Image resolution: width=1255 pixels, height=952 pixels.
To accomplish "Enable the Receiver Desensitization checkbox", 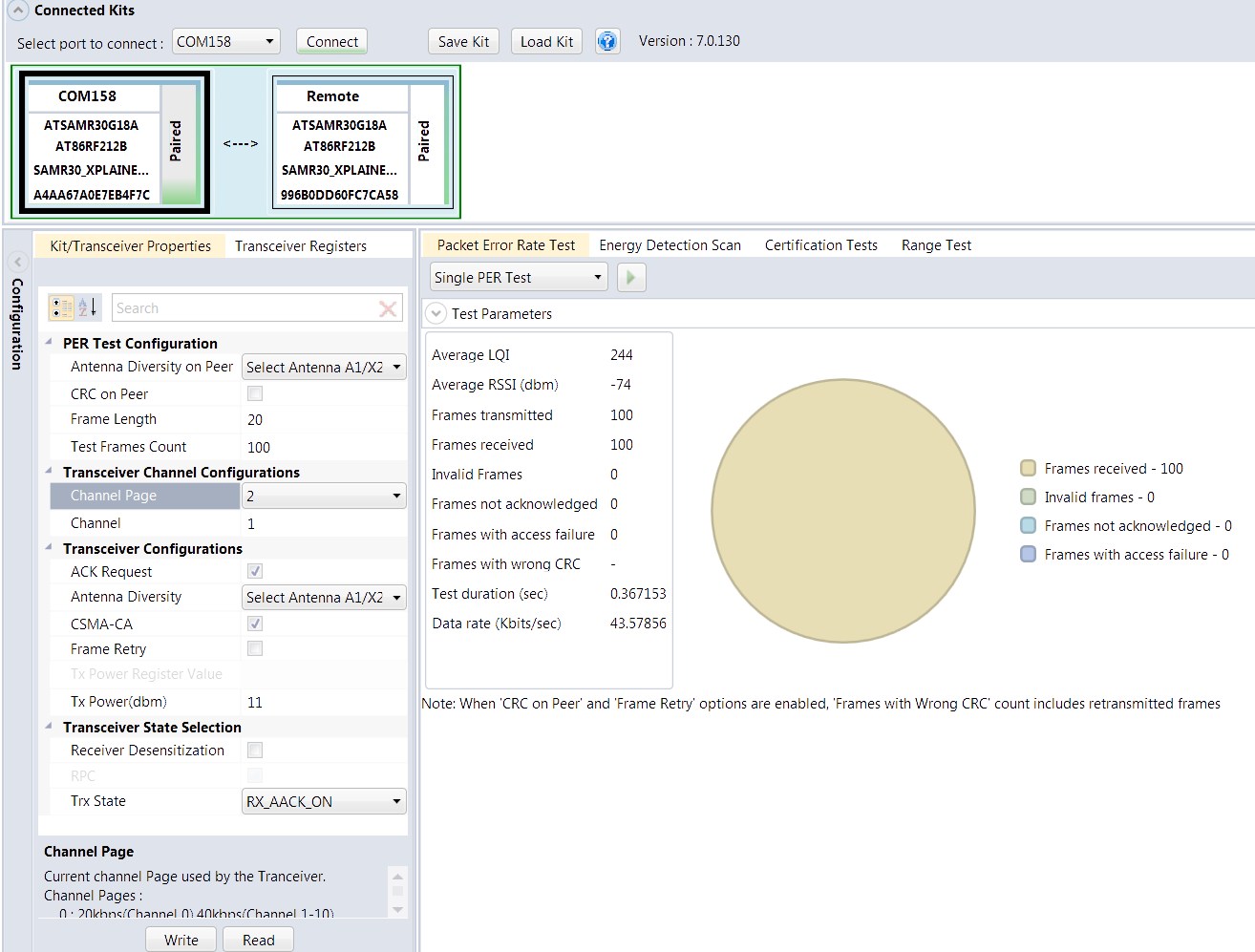I will click(255, 751).
